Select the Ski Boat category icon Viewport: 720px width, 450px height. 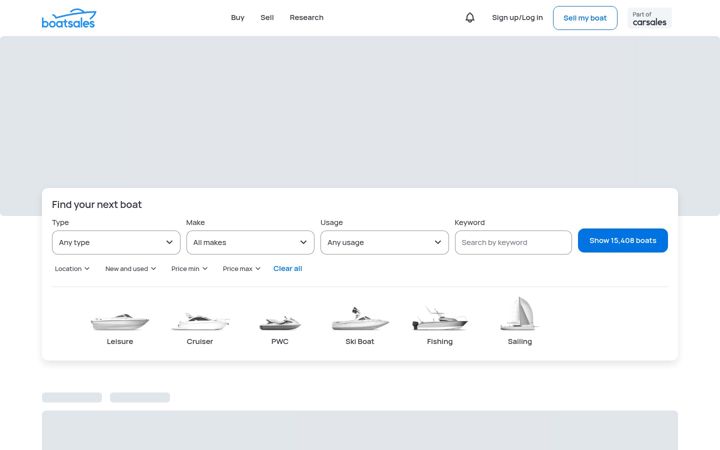click(360, 320)
